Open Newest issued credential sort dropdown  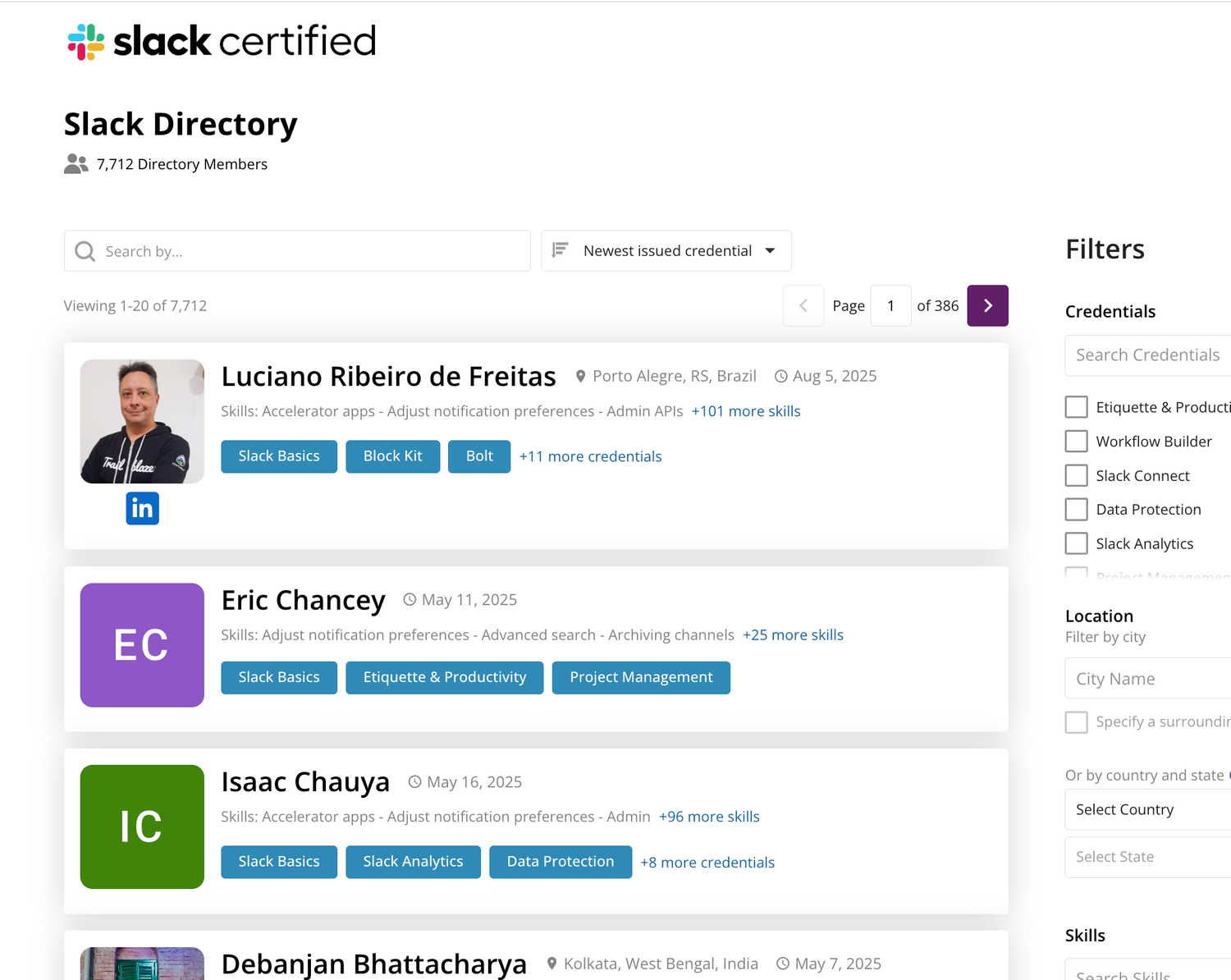click(x=666, y=250)
